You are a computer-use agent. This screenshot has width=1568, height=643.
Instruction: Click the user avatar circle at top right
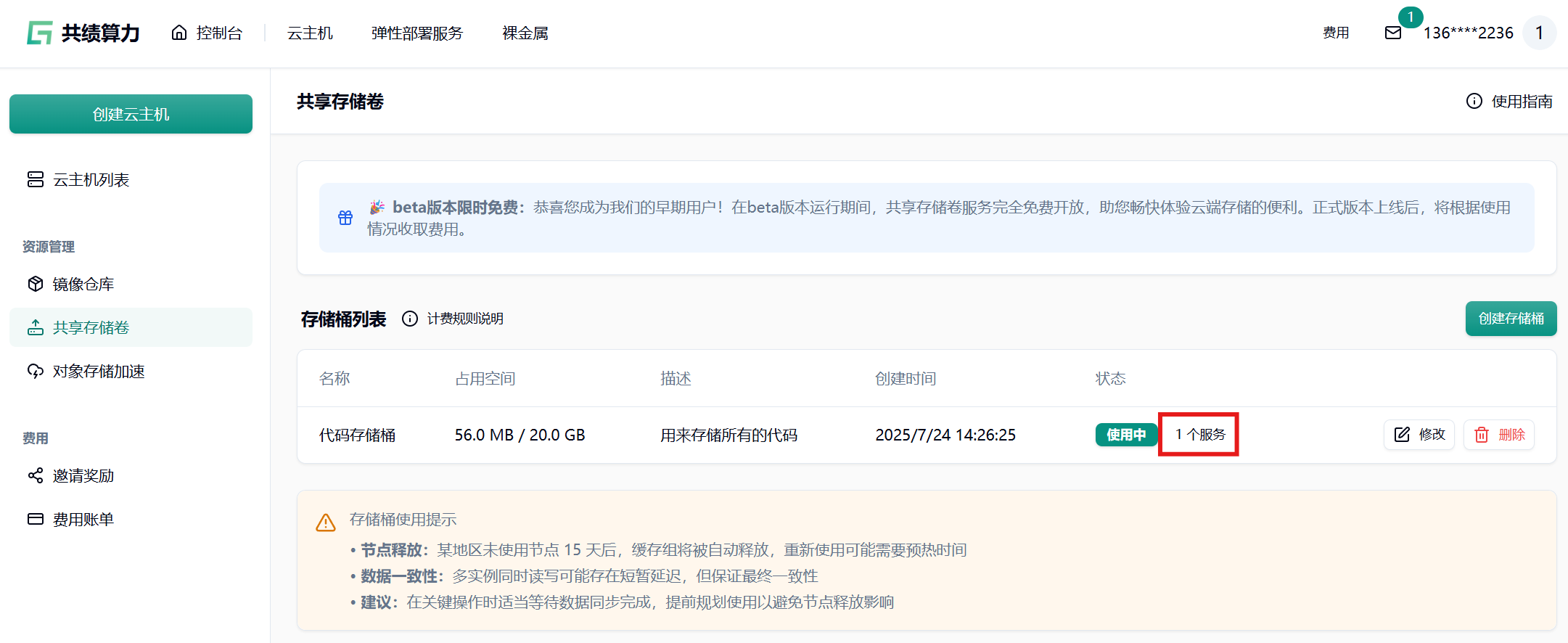click(1539, 33)
